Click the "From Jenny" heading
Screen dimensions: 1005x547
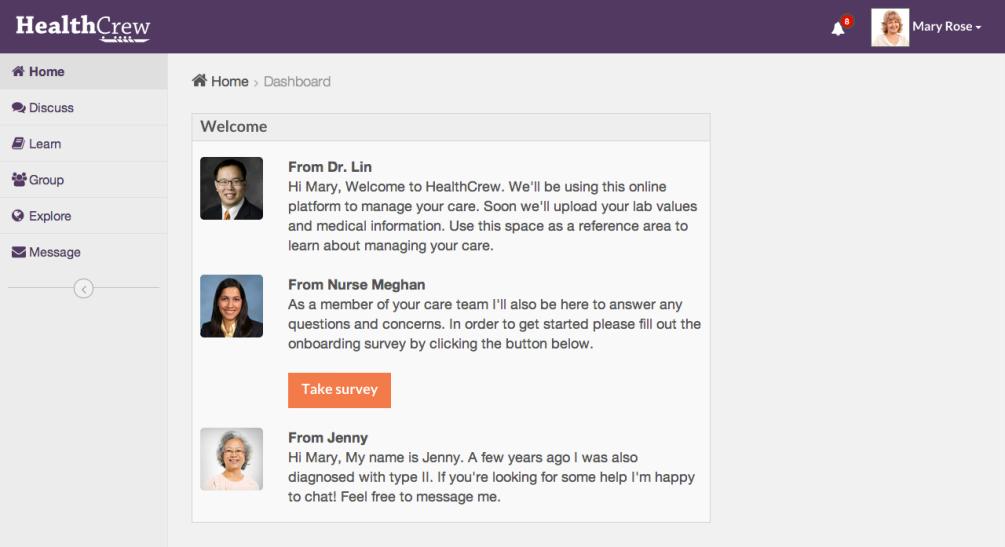pyautogui.click(x=328, y=438)
